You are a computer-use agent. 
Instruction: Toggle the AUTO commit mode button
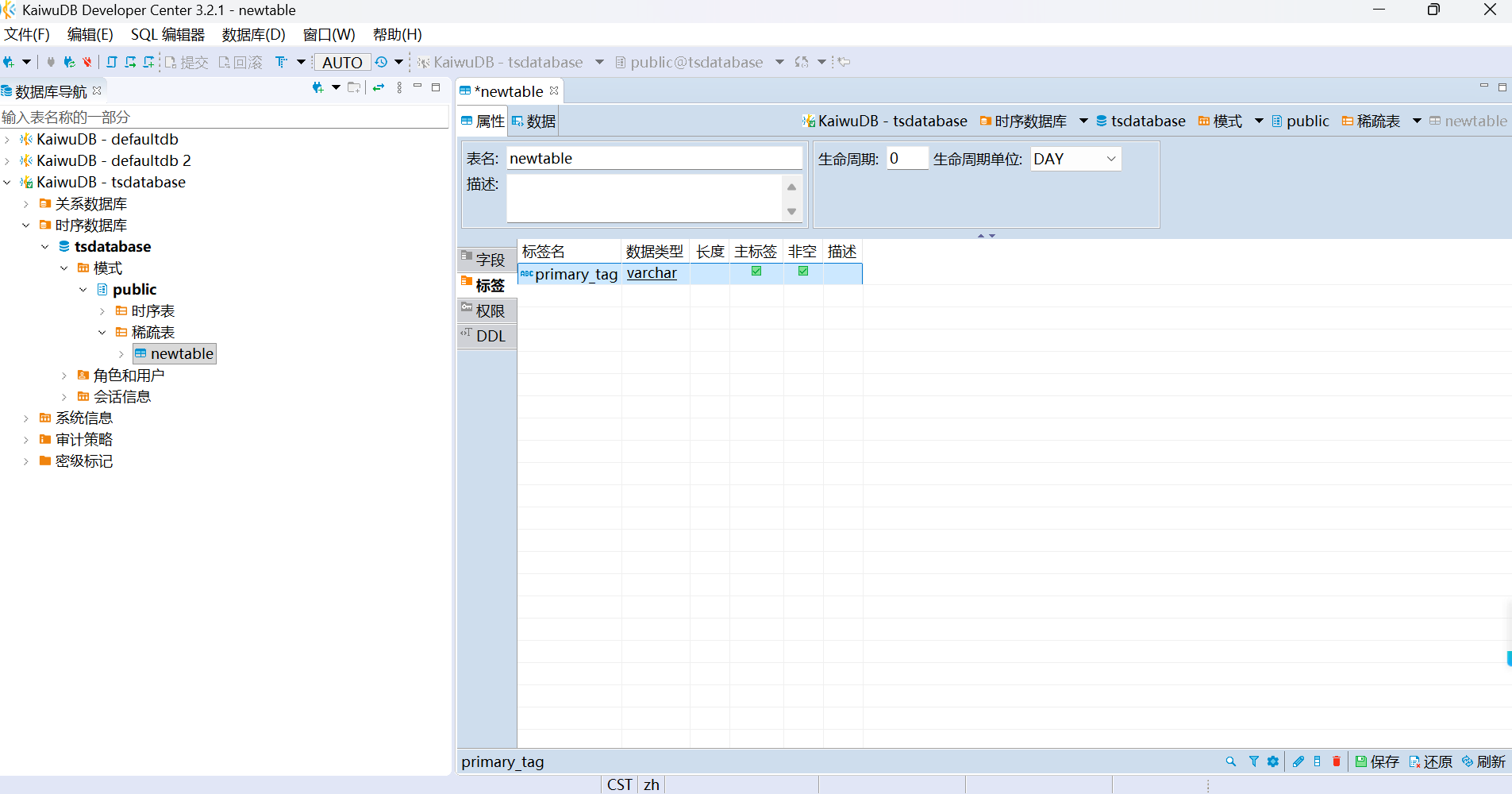(x=342, y=62)
